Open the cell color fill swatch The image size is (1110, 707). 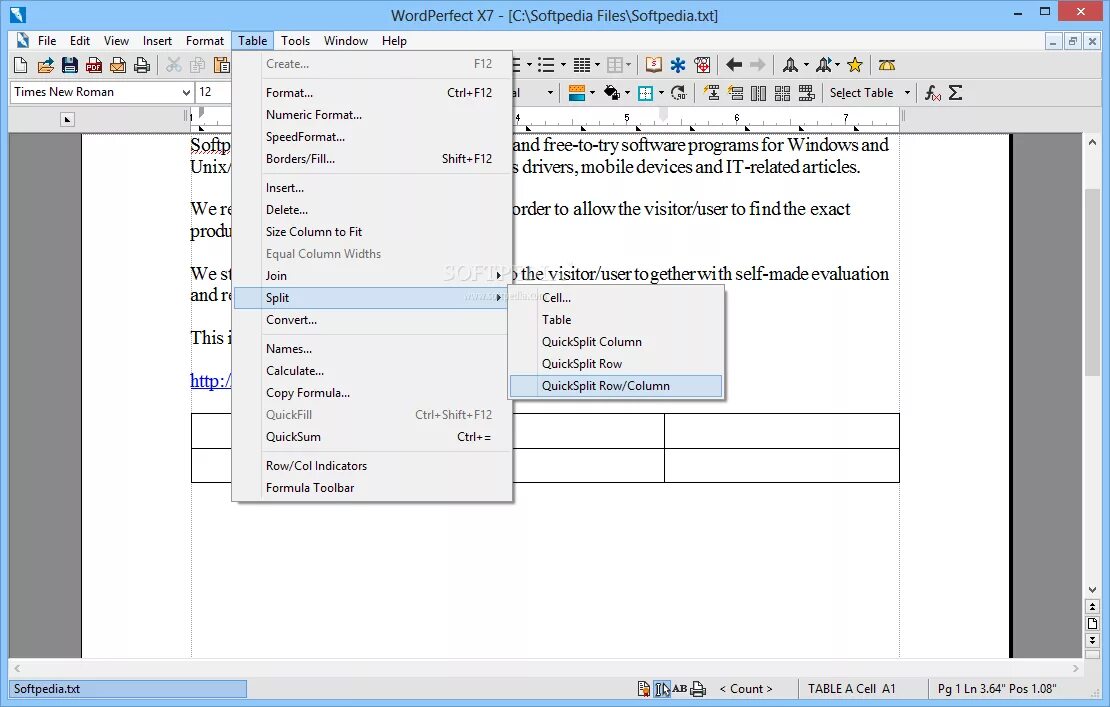[577, 93]
